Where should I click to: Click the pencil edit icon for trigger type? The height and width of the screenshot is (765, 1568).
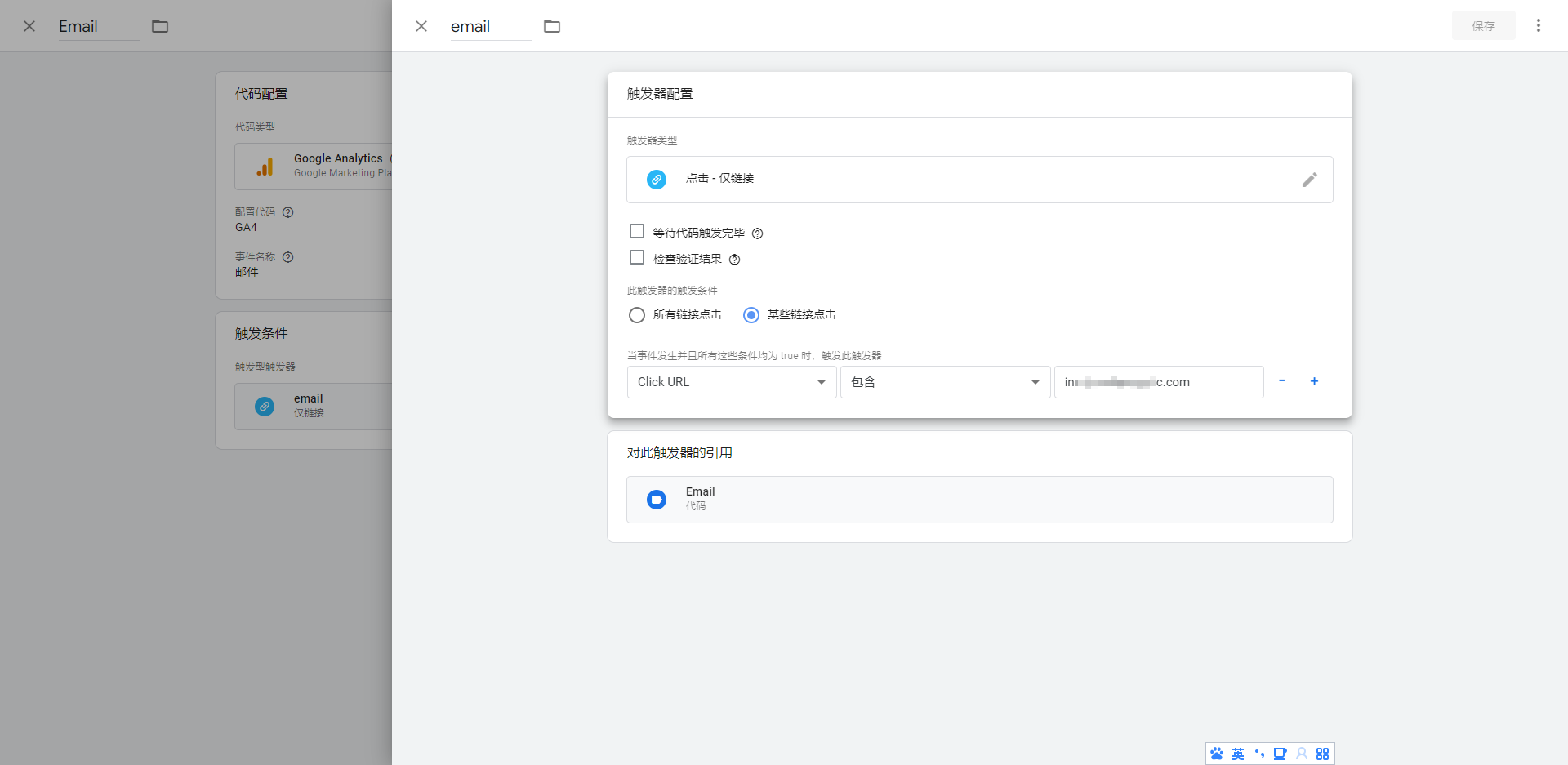pos(1309,180)
